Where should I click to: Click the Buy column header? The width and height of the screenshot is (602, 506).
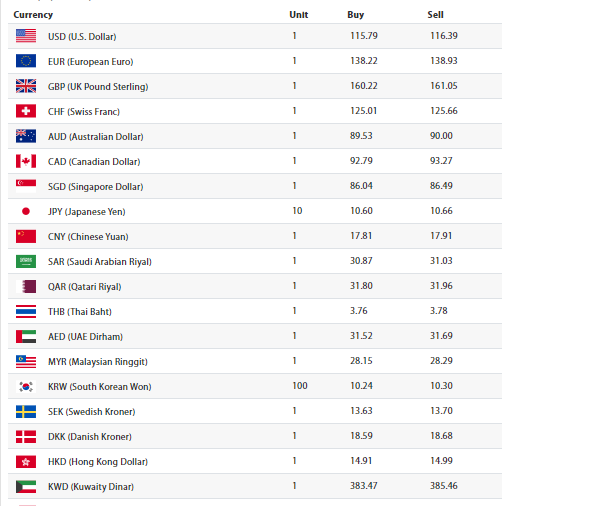[x=356, y=15]
